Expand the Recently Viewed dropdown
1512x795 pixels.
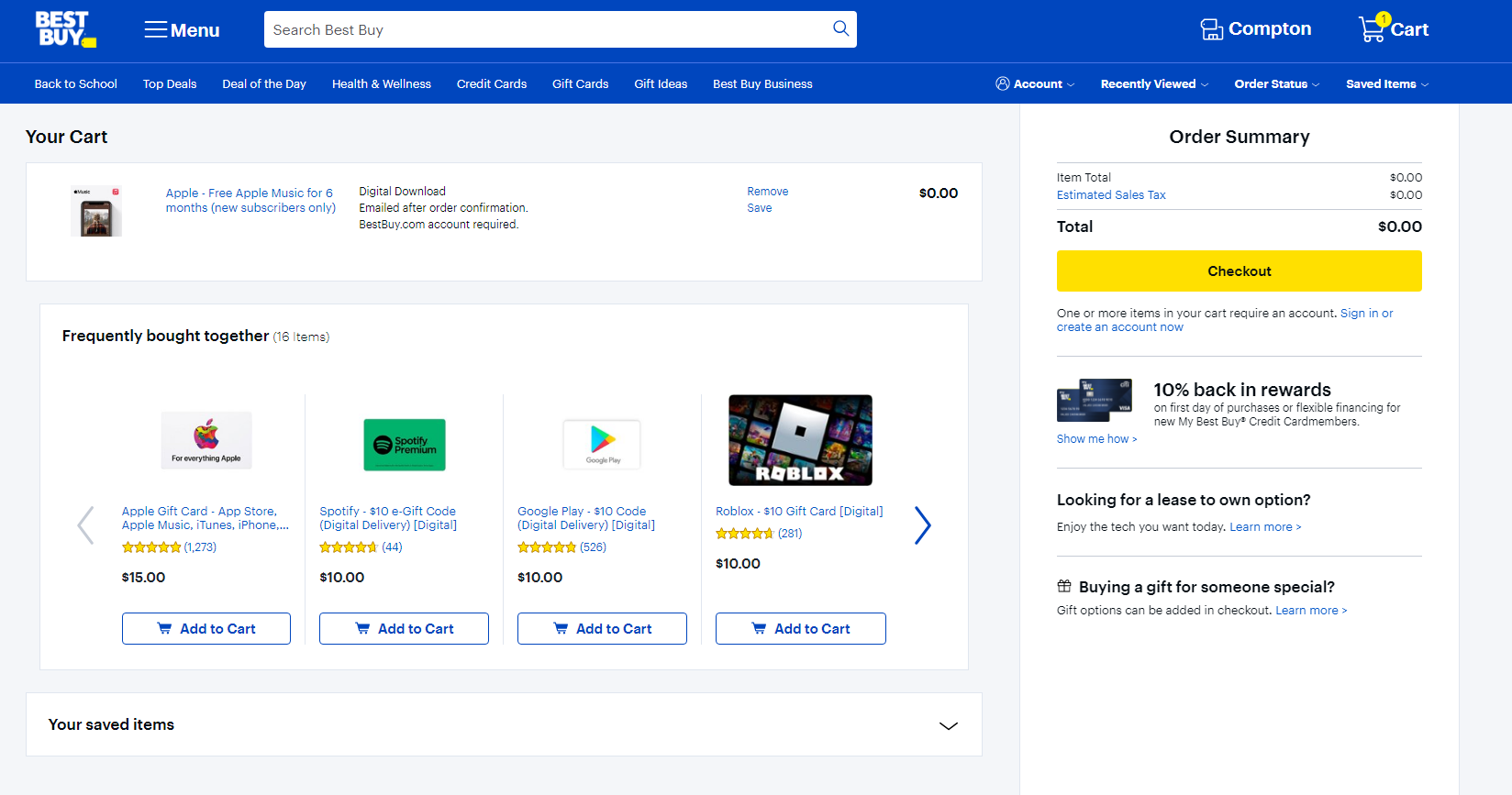click(1154, 83)
